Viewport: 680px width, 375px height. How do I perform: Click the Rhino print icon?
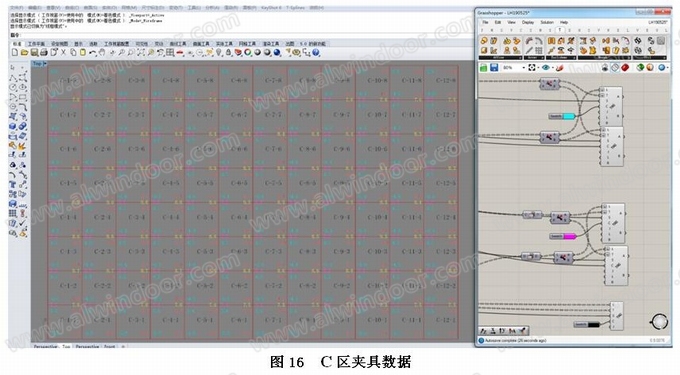[44, 52]
